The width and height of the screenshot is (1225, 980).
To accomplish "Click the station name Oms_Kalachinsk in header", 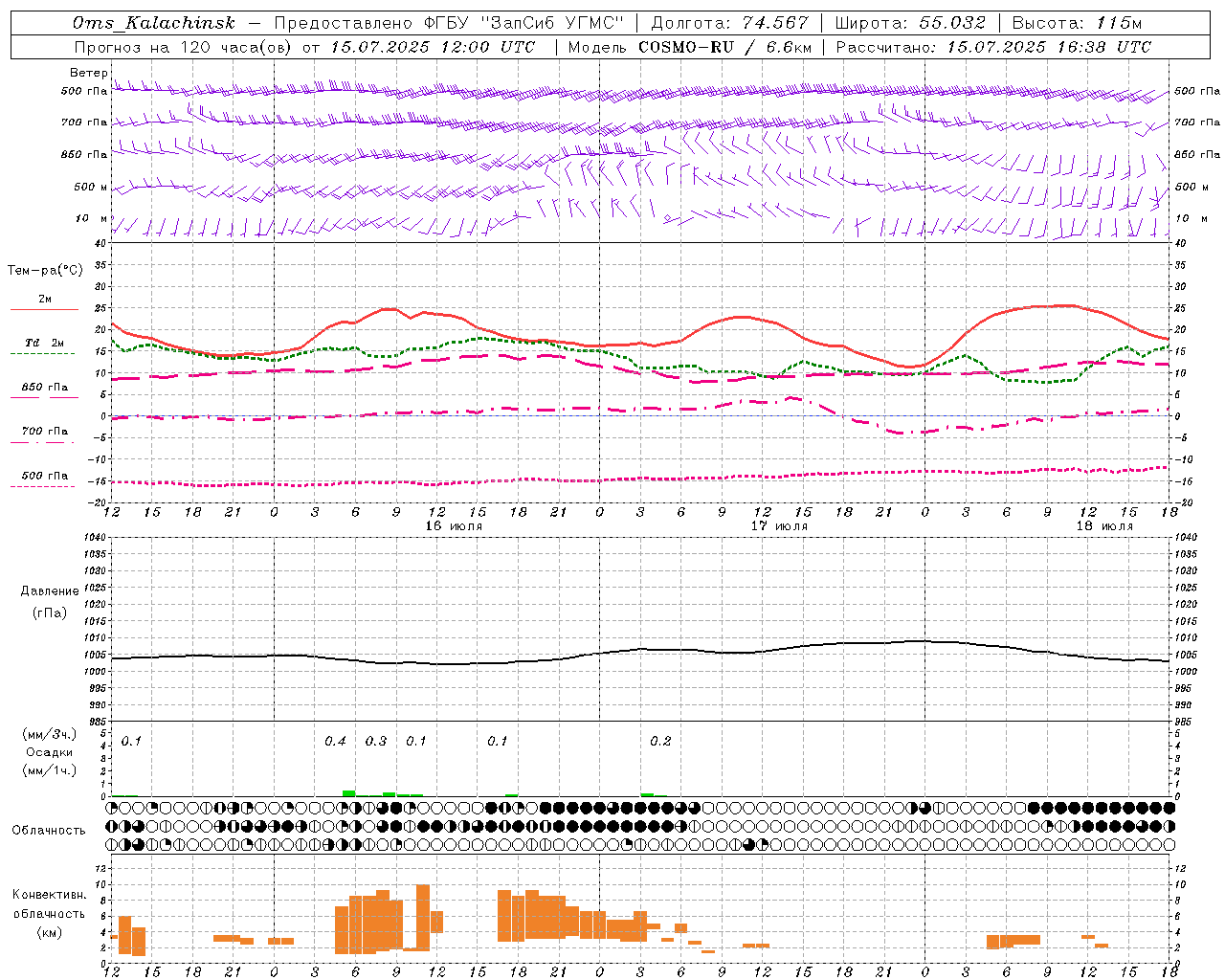I will tap(153, 23).
